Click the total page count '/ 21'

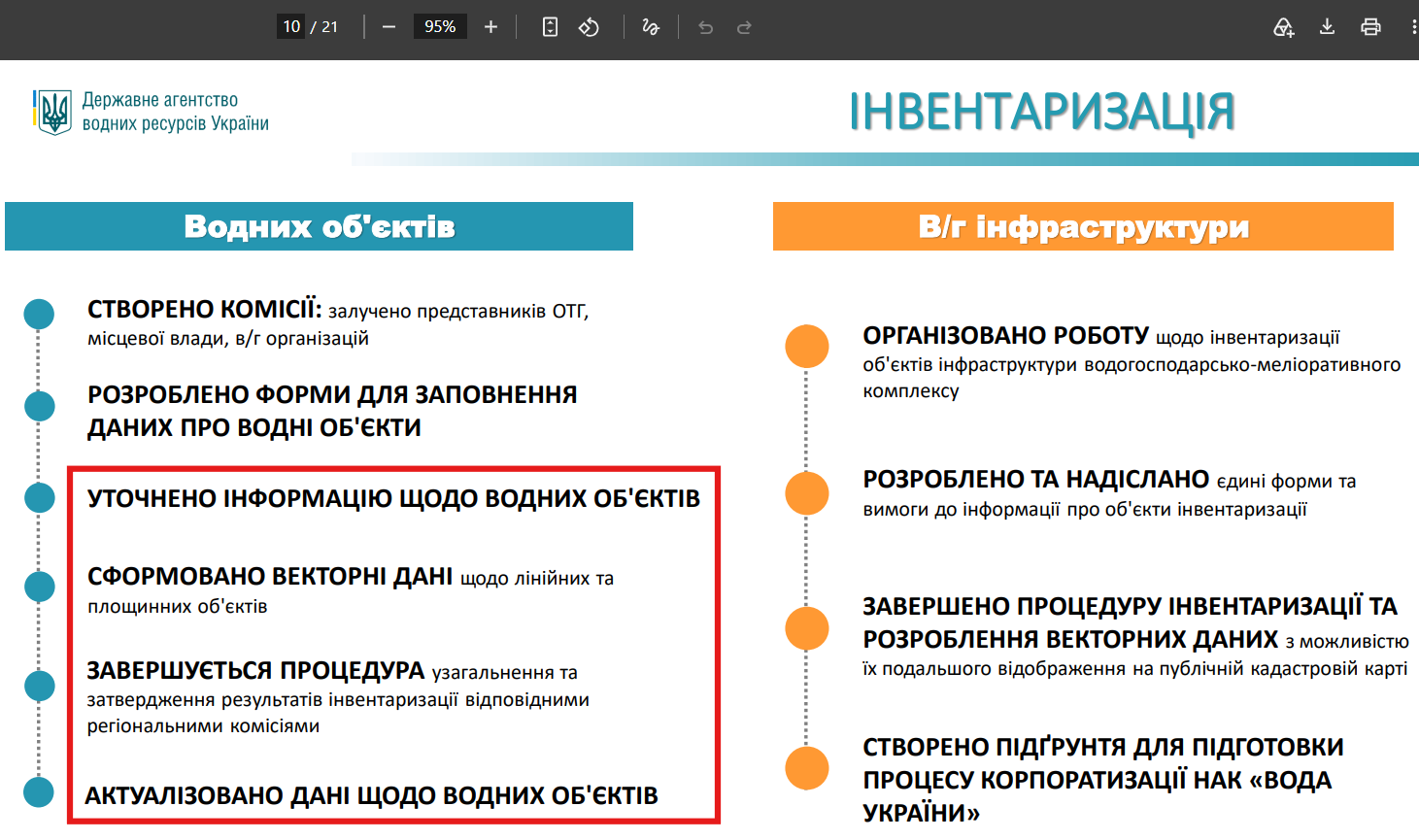[x=325, y=27]
